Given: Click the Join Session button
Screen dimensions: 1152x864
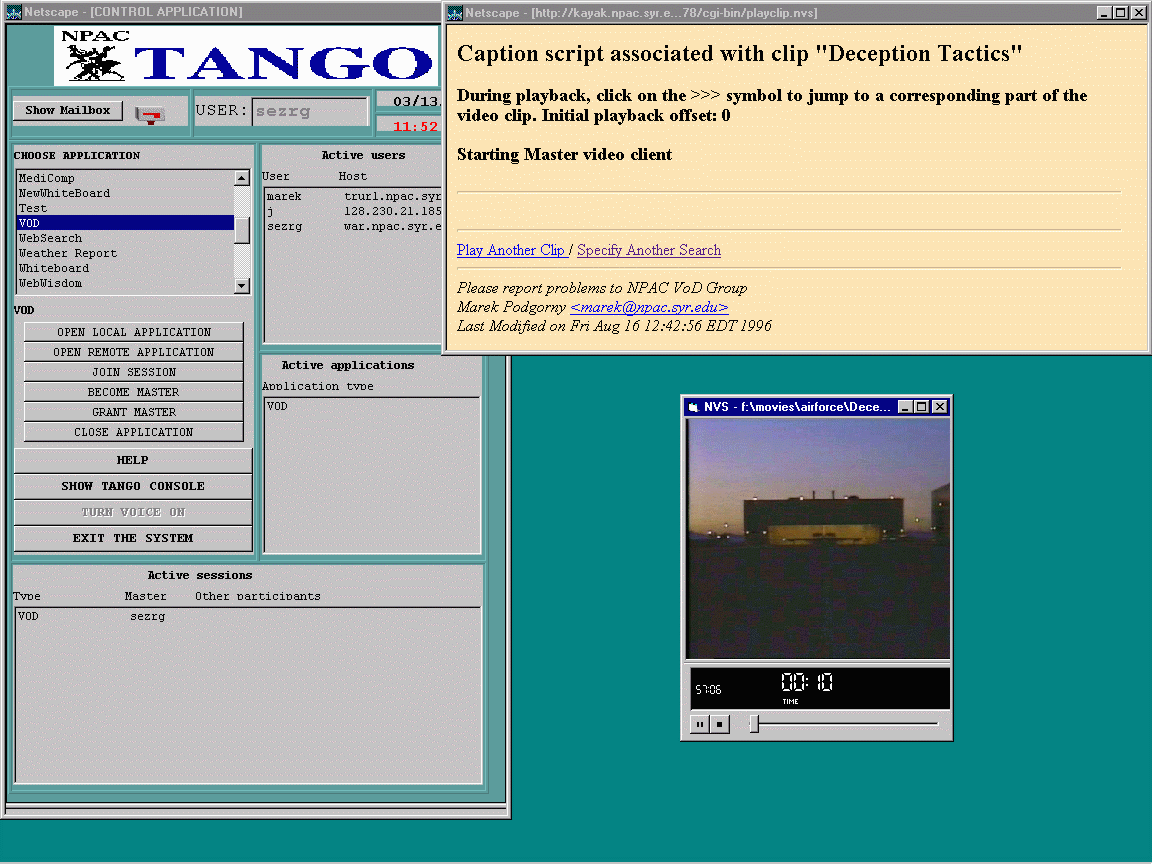Looking at the screenshot, I should (x=134, y=372).
